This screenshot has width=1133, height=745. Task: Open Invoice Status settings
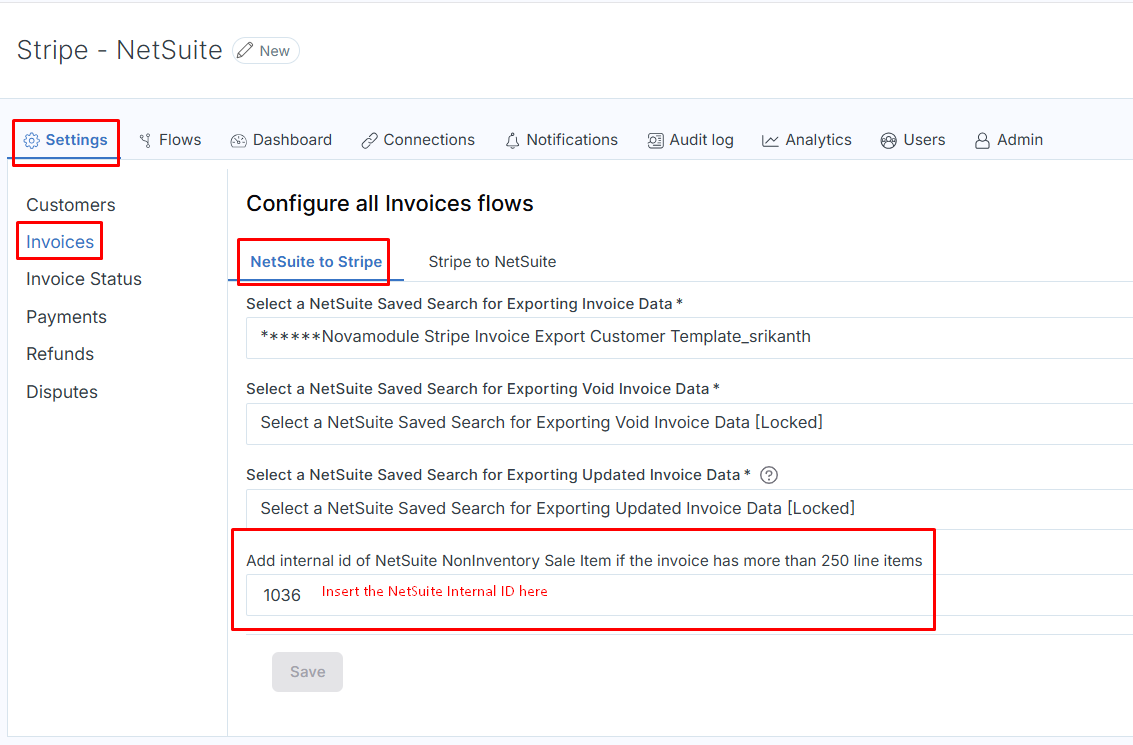pyautogui.click(x=84, y=279)
